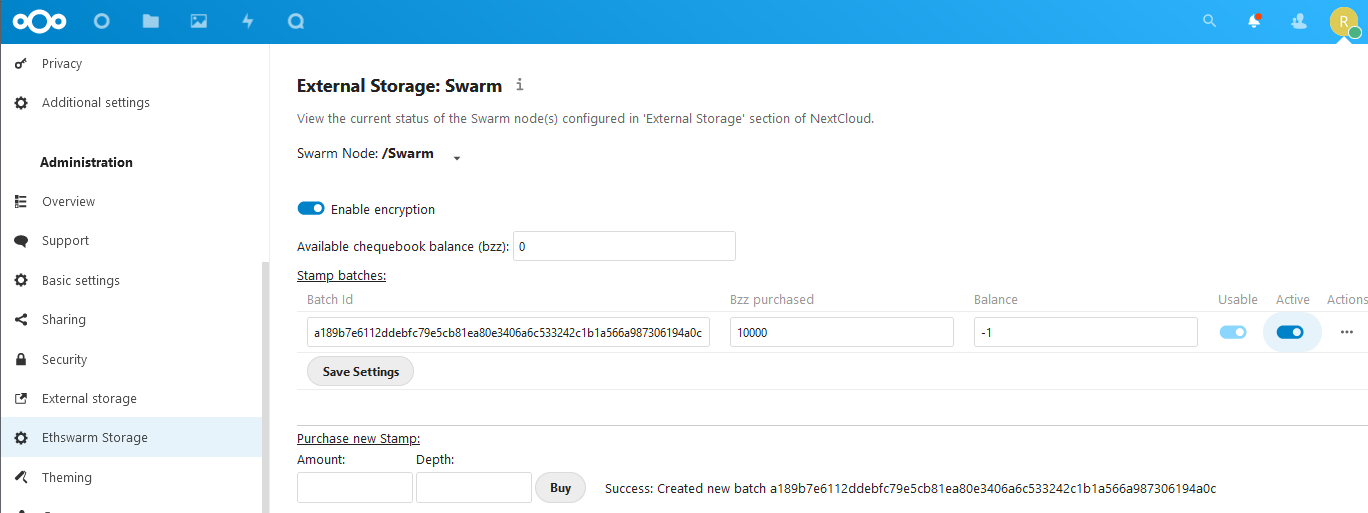Click the Depth input field
The image size is (1368, 513).
474,487
